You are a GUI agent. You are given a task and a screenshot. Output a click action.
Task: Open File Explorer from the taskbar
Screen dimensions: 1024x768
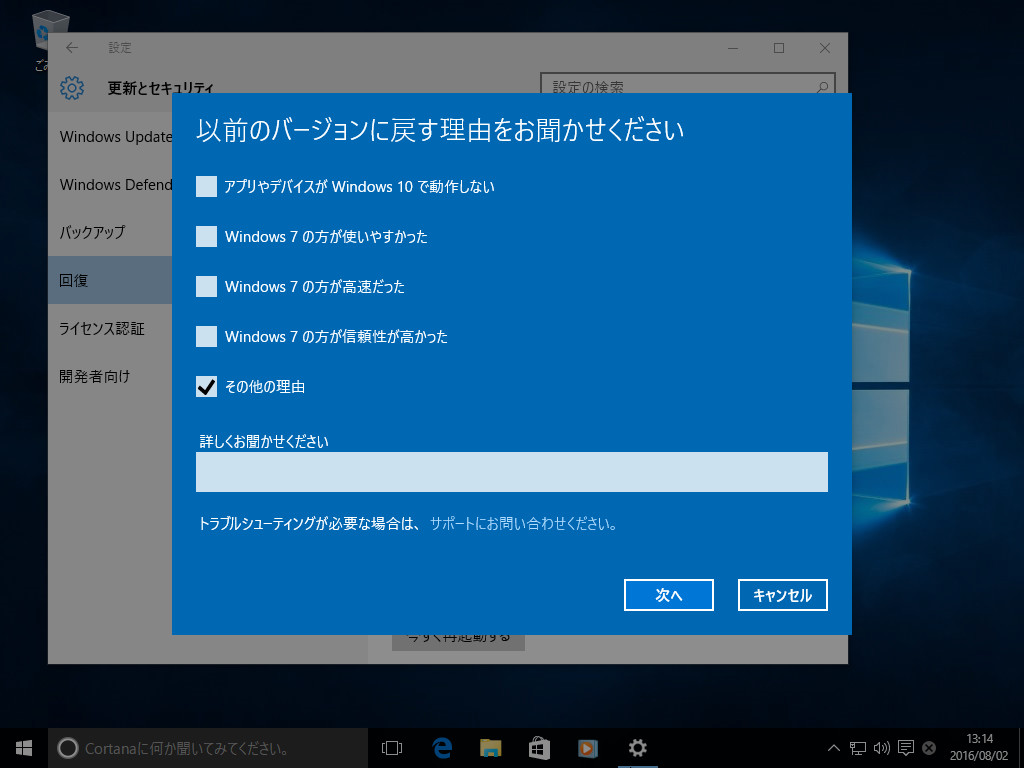tap(490, 748)
